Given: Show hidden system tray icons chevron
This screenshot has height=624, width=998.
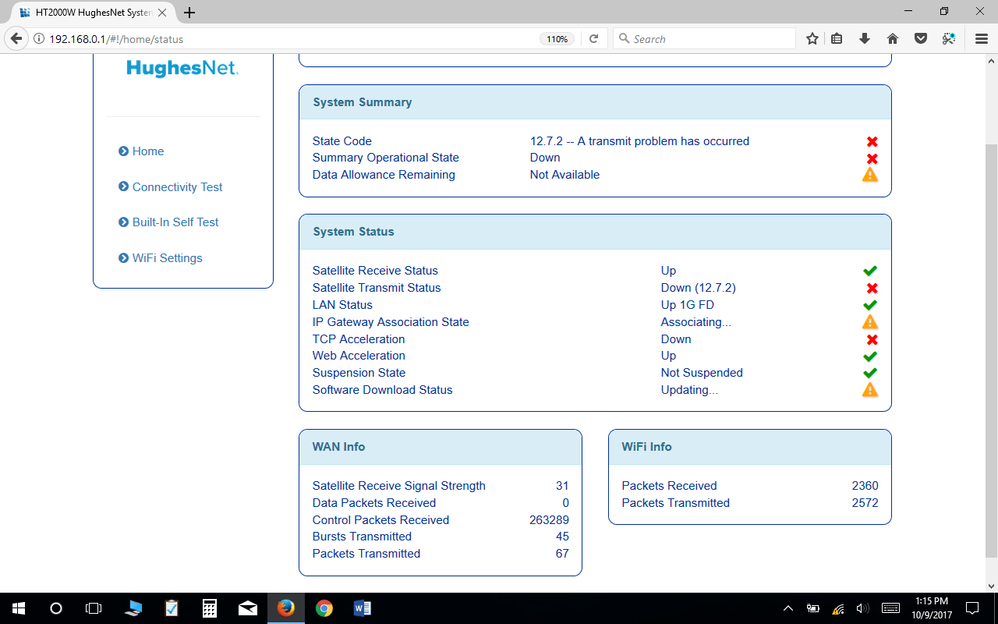Looking at the screenshot, I should pos(788,608).
